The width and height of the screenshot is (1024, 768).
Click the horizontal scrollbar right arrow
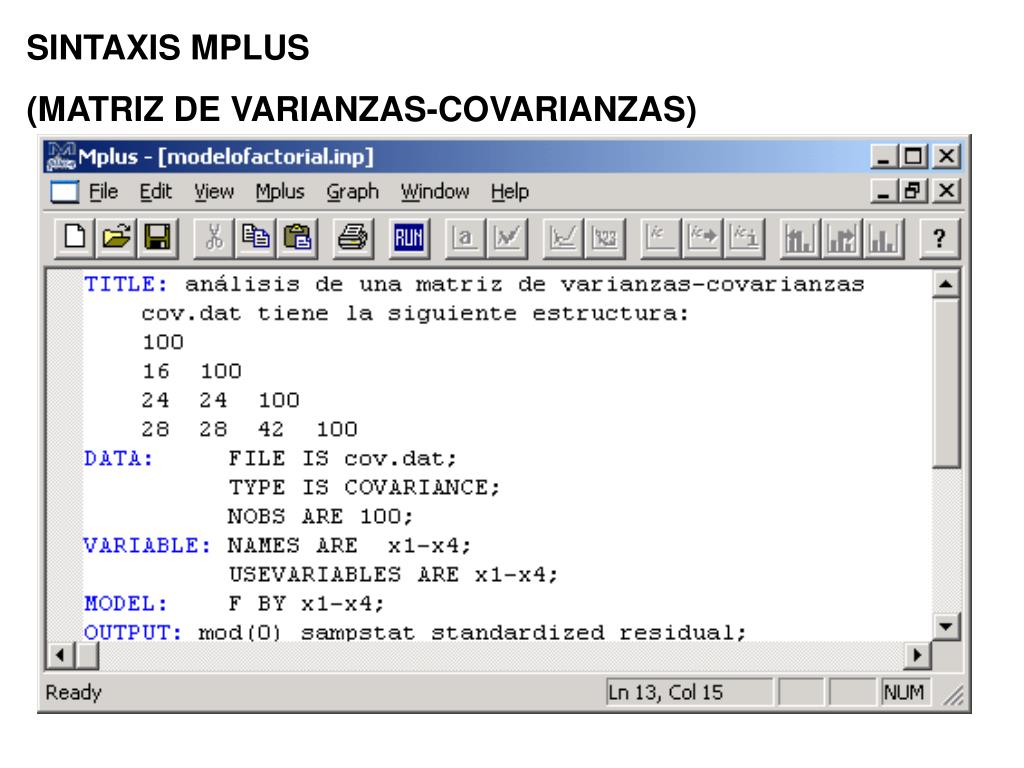coord(918,655)
